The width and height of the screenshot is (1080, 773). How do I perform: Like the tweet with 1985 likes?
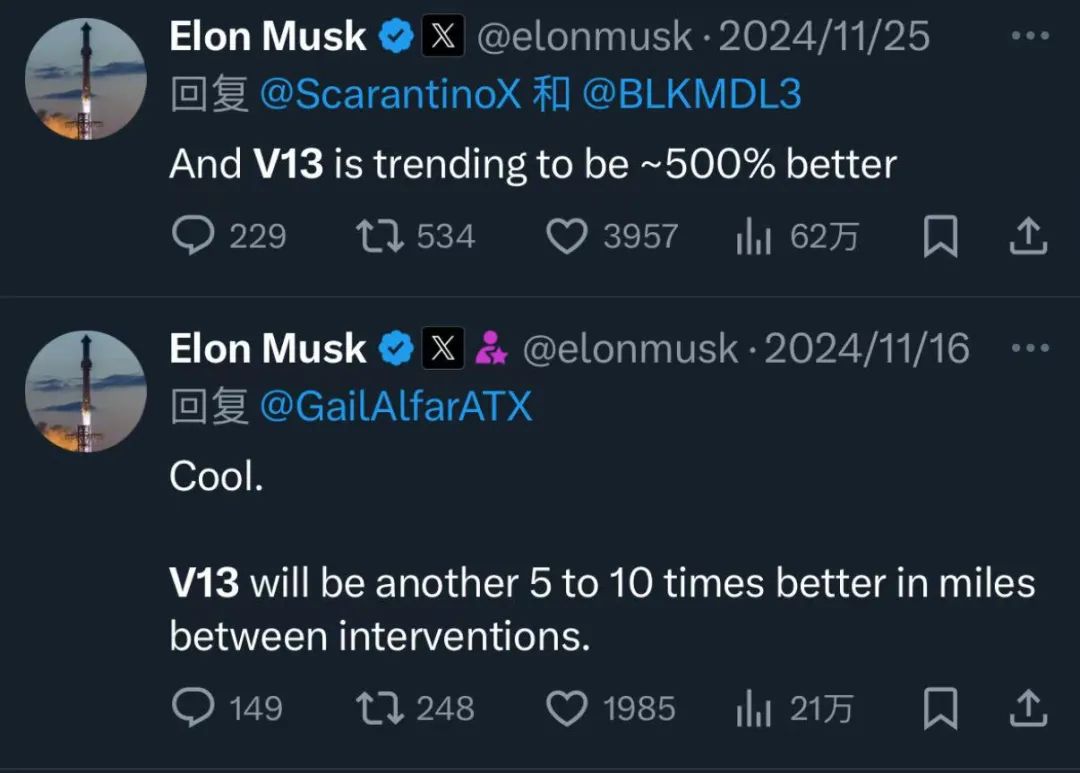point(567,708)
